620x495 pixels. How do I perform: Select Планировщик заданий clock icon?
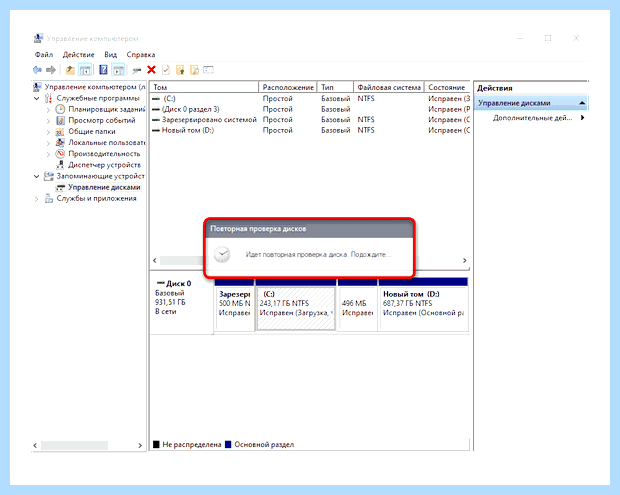[60, 109]
